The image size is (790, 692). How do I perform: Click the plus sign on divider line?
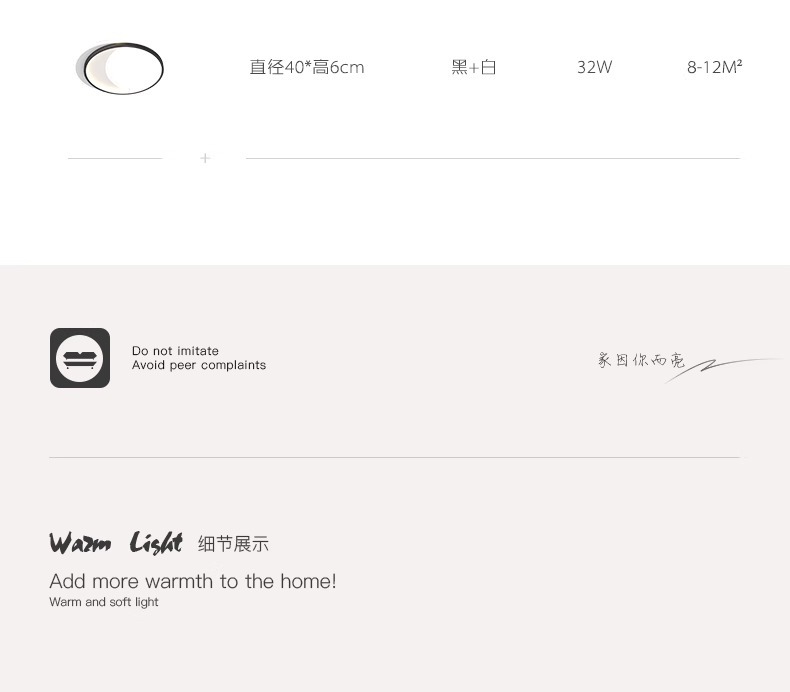pos(205,158)
